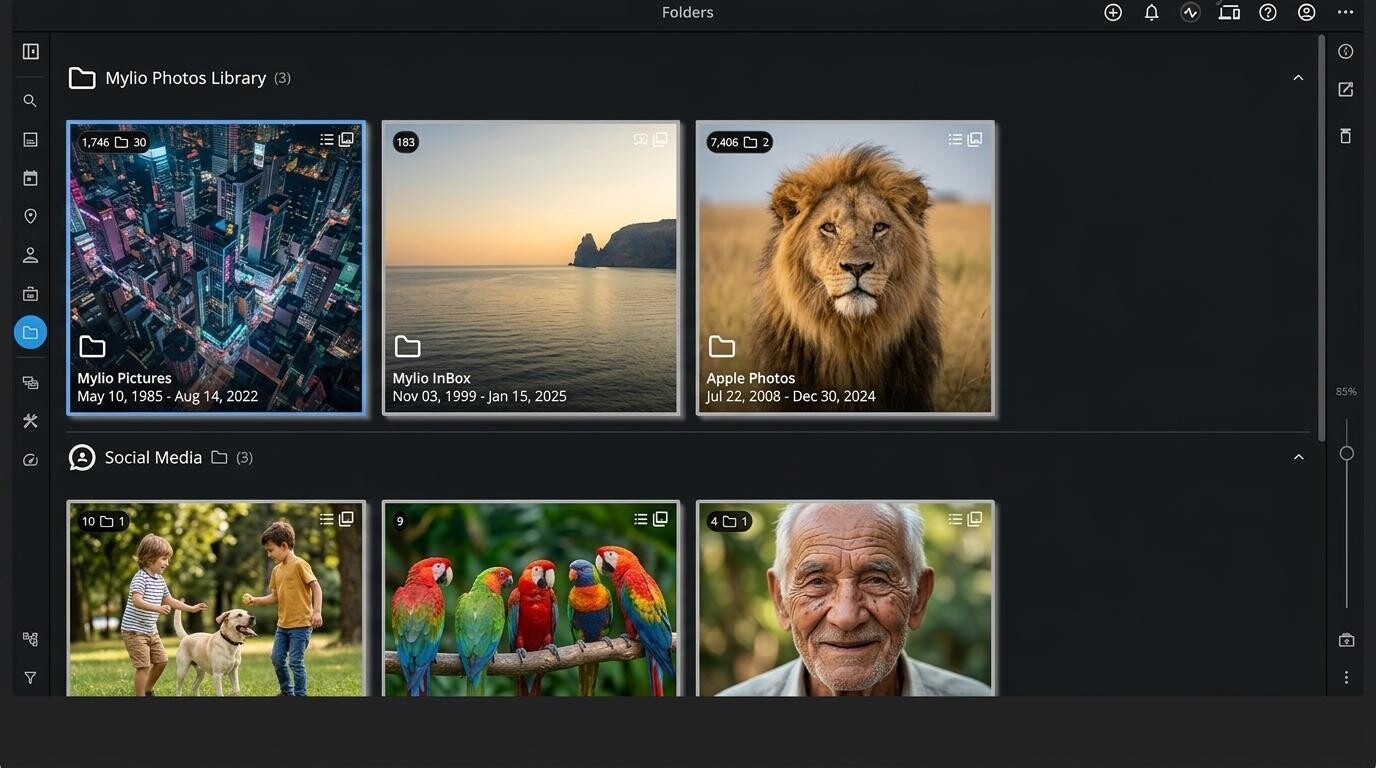The image size is (1376, 768).
Task: Open the more options ellipsis menu
Action: coord(1345,12)
